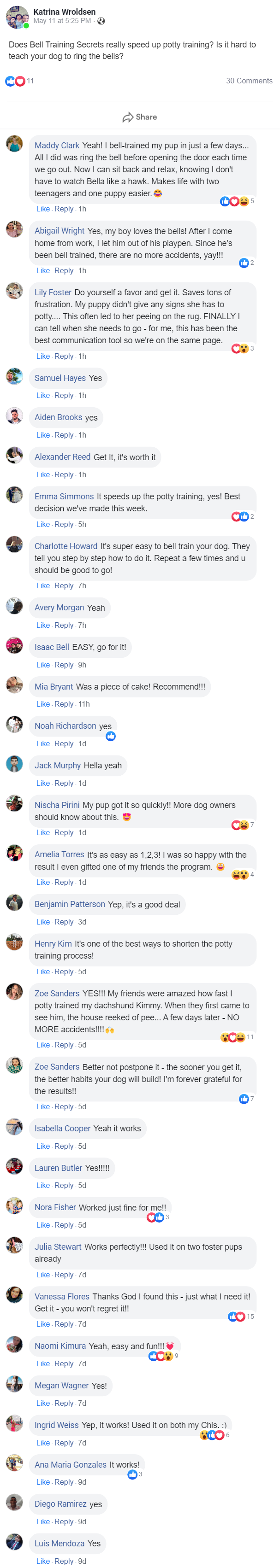Click the Share arrow icon
The image size is (280, 1568).
click(127, 117)
